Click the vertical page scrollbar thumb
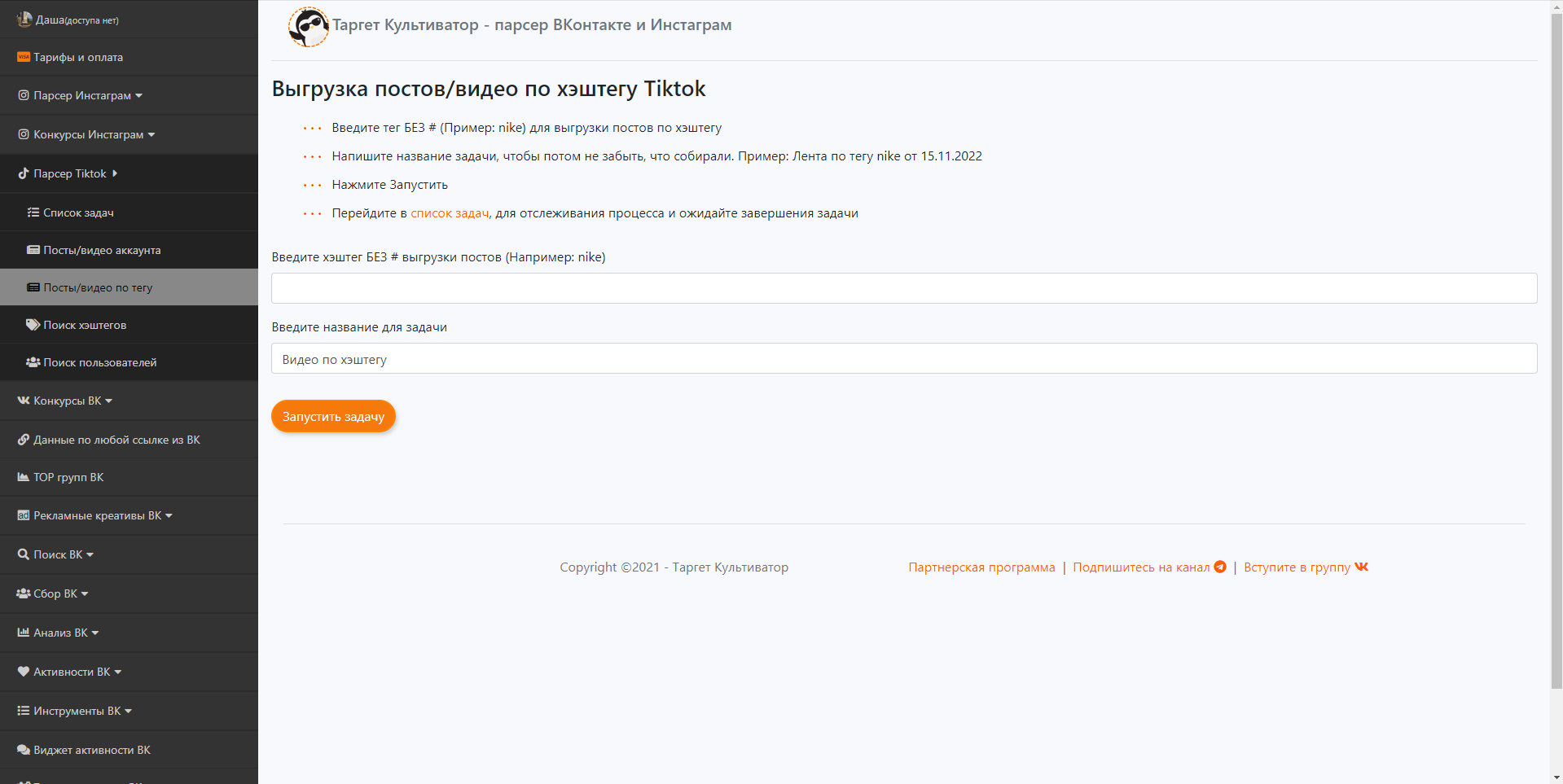This screenshot has width=1563, height=784. coord(1556,350)
